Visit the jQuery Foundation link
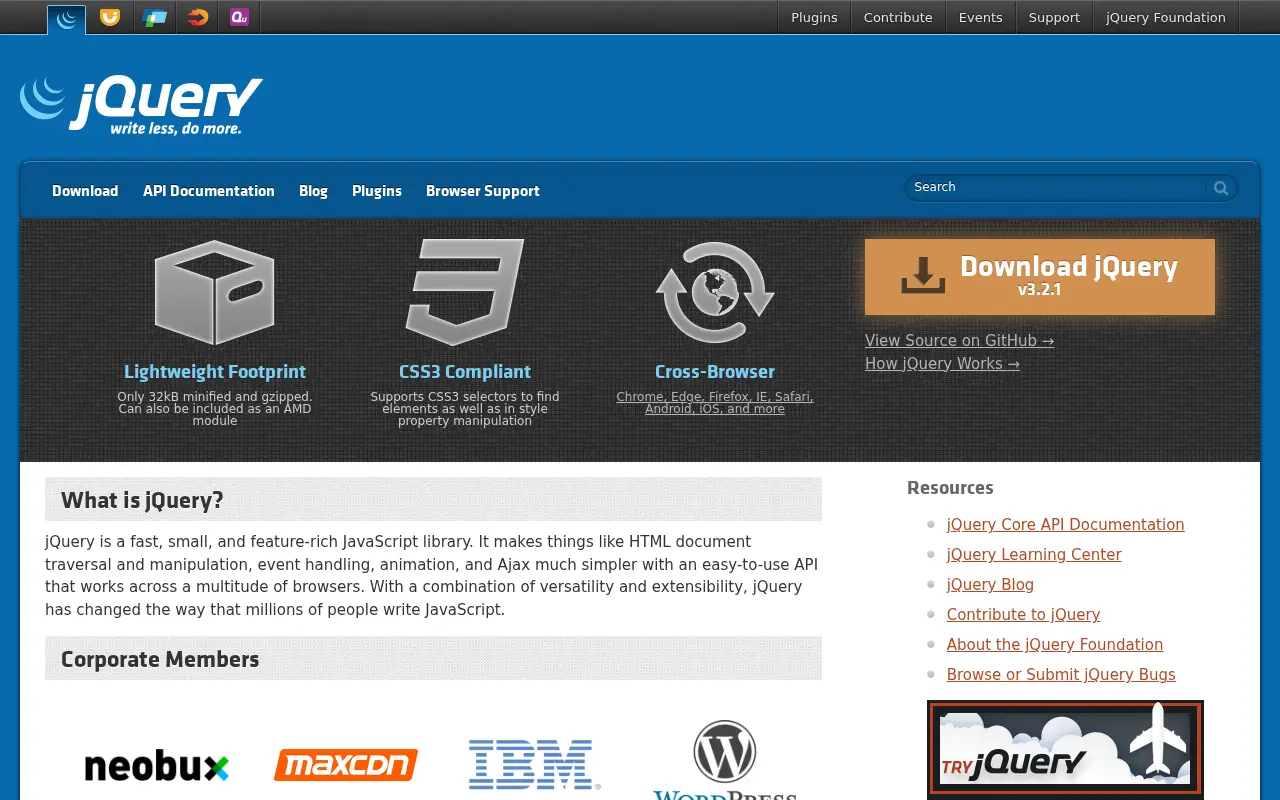The image size is (1280, 800). 1166,18
